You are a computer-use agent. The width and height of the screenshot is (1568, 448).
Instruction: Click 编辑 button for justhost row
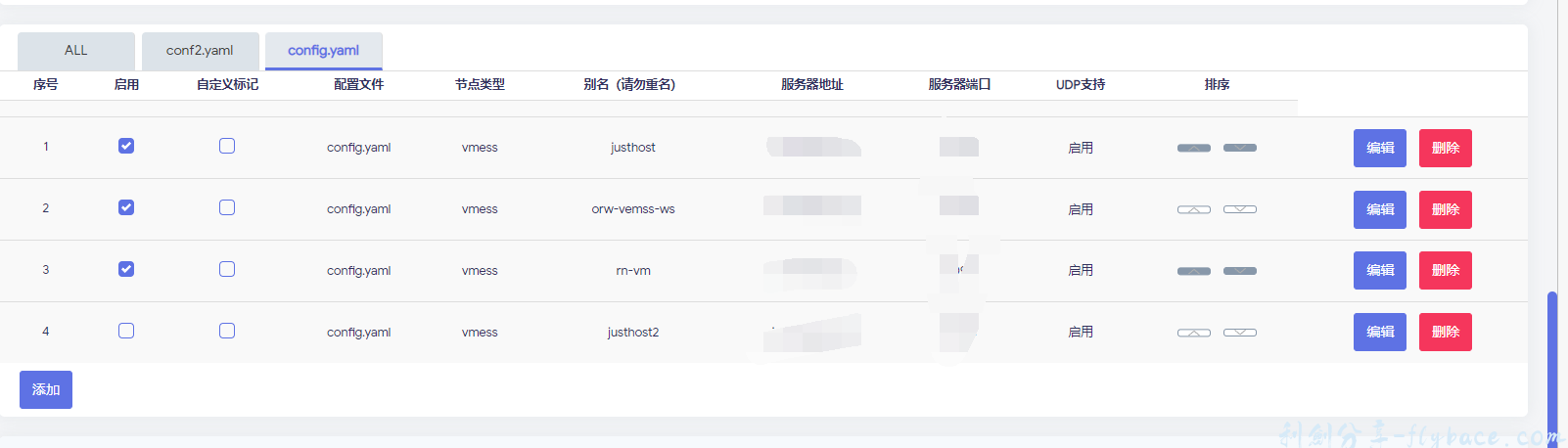pyautogui.click(x=1379, y=149)
